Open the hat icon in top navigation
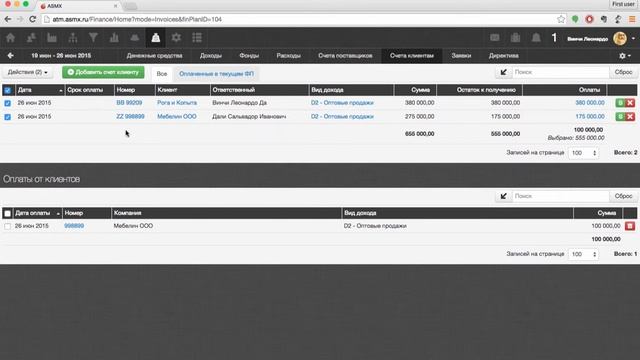 (x=135, y=38)
